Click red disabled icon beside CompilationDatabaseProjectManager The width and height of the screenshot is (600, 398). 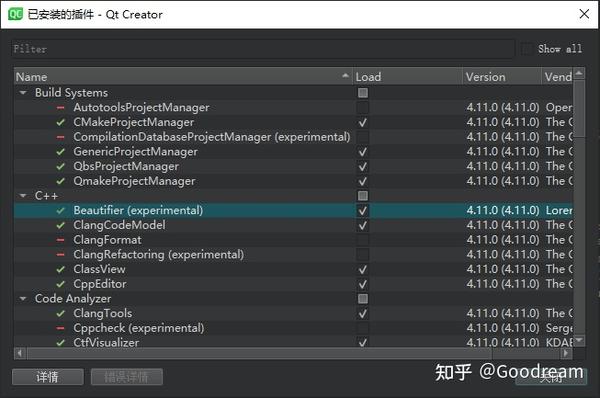point(60,137)
